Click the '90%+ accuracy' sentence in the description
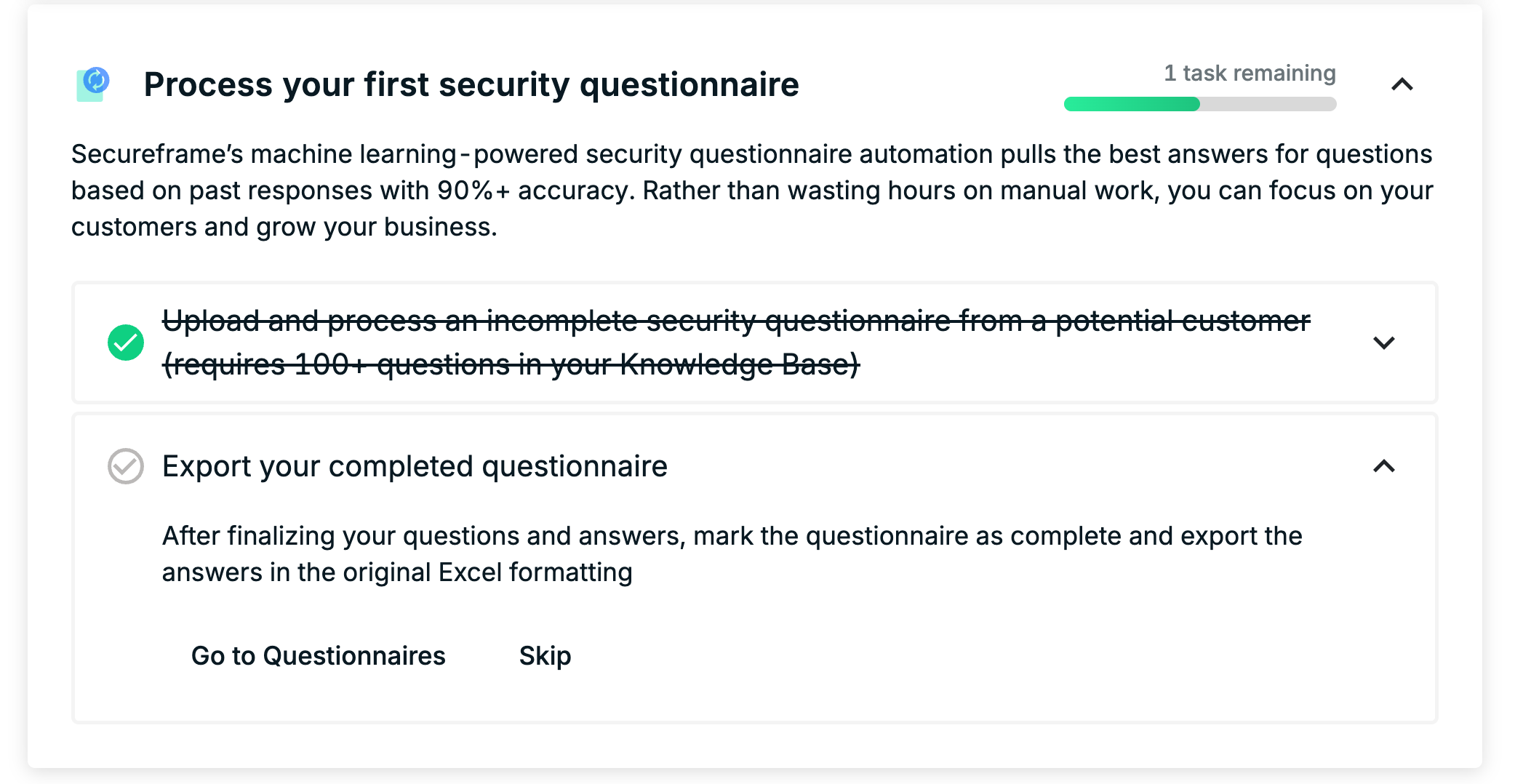Viewport: 1523px width, 784px height. click(x=752, y=191)
